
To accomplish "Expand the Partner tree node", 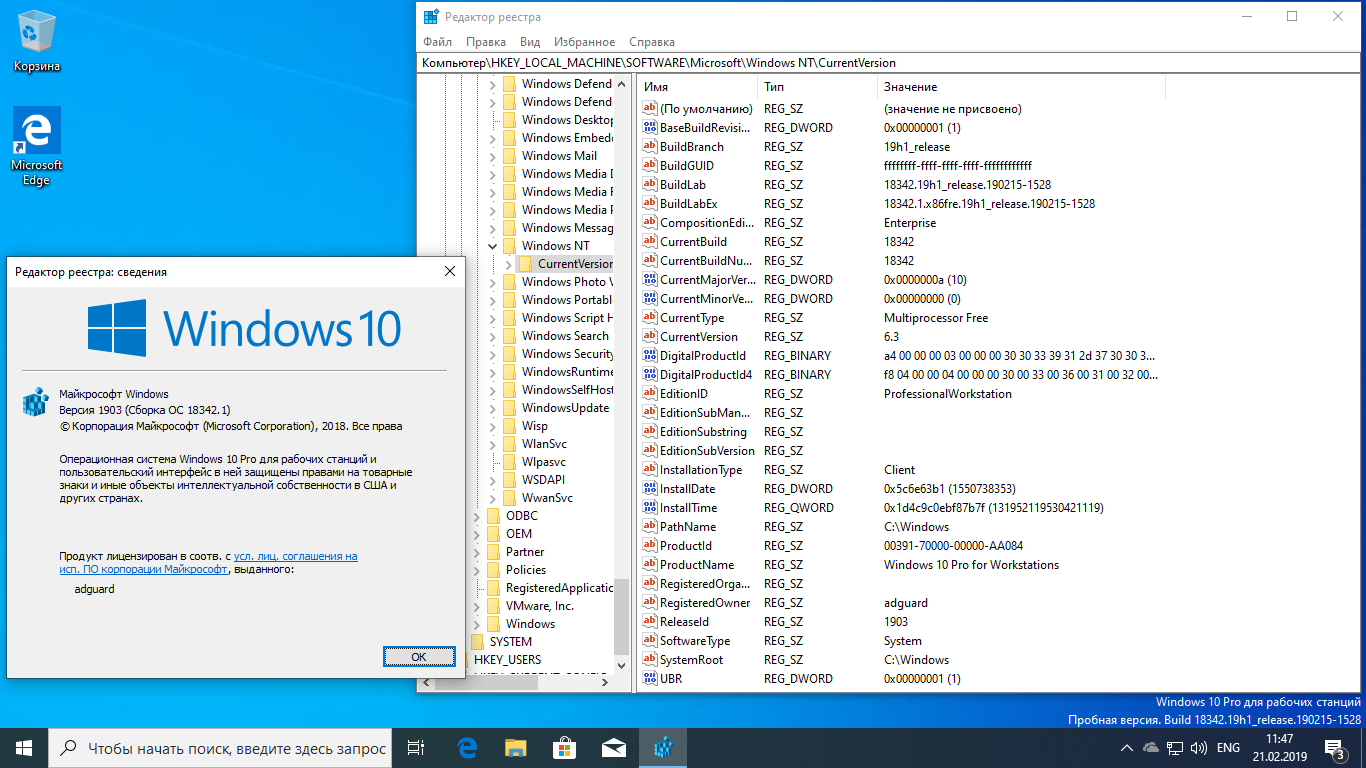I will click(x=476, y=552).
